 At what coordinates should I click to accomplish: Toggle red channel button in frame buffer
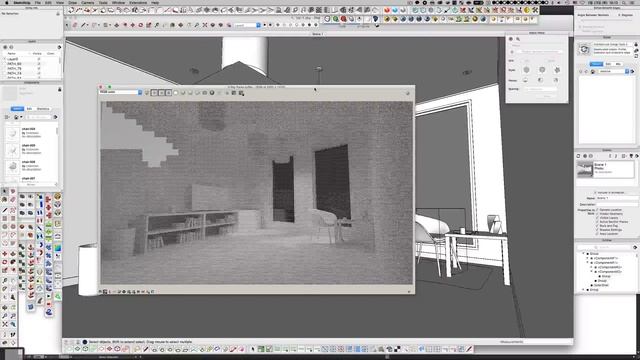[154, 93]
